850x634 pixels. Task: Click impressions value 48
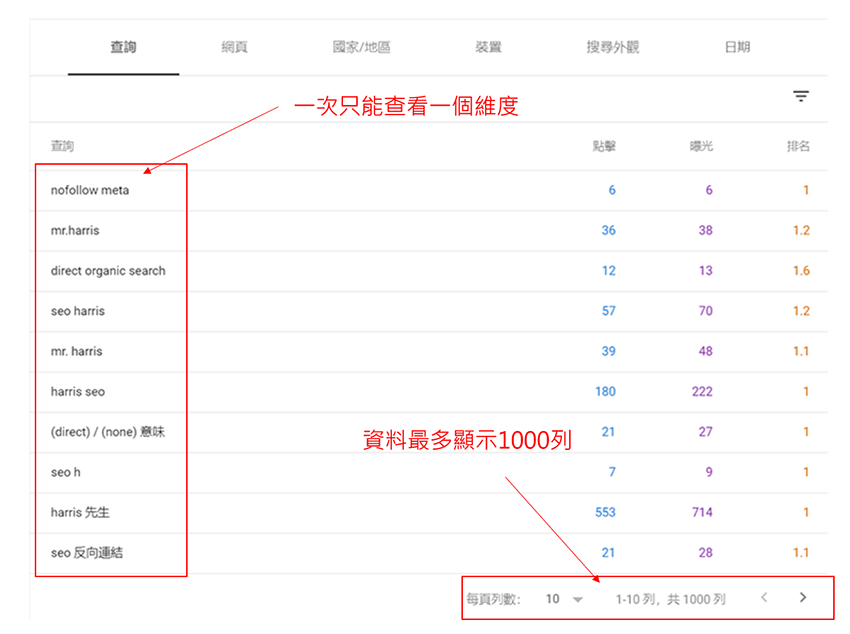[705, 351]
